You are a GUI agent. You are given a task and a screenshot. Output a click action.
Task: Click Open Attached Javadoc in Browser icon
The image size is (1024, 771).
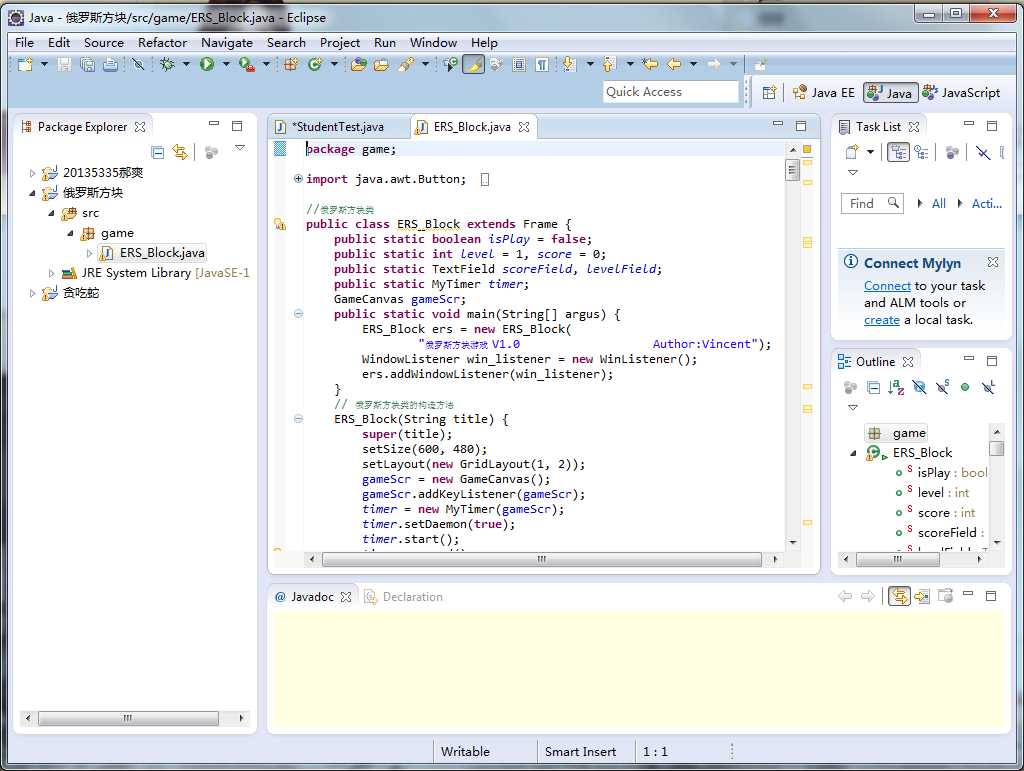pyautogui.click(x=945, y=596)
